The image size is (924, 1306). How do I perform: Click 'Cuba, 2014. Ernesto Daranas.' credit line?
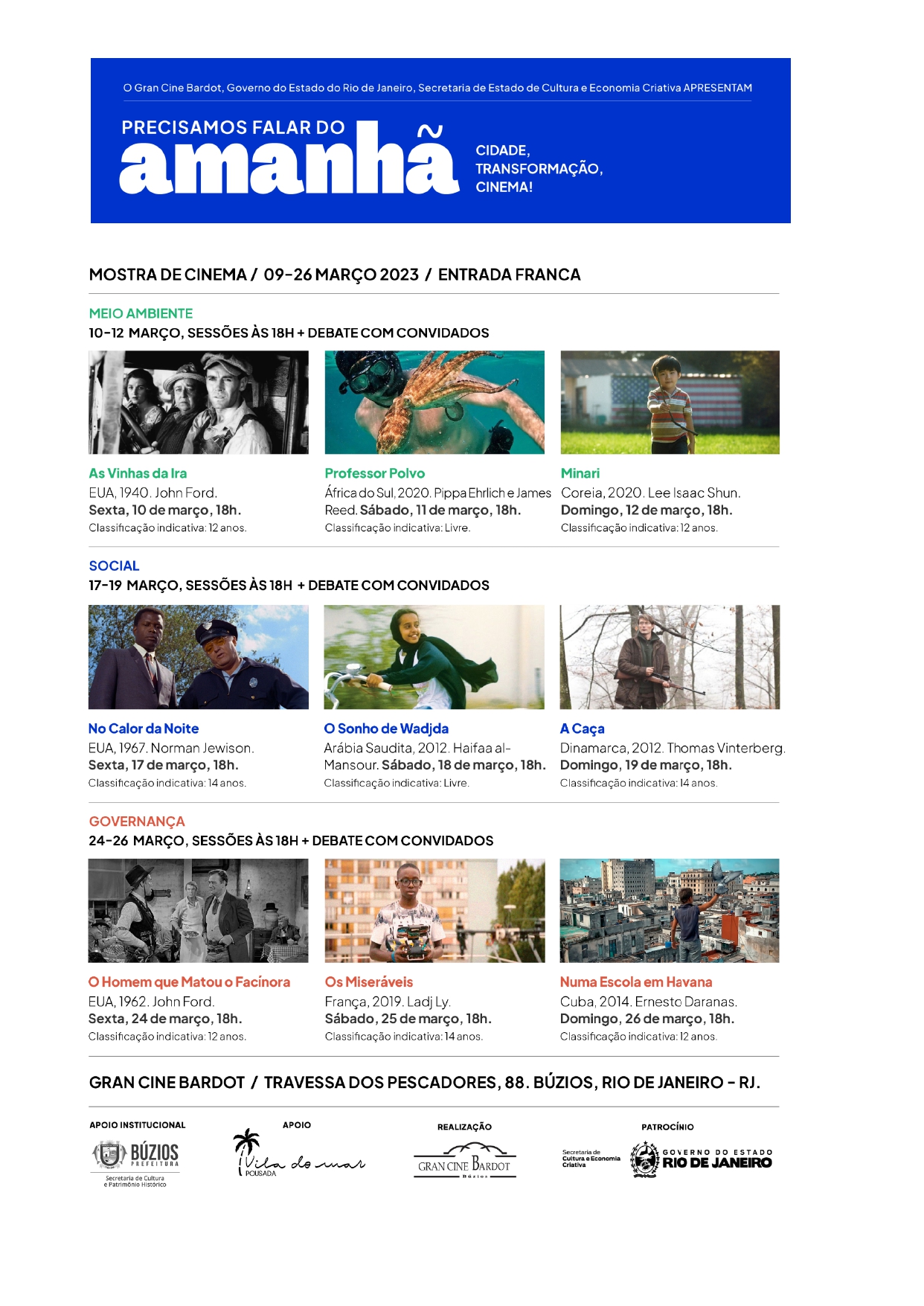coord(649,1002)
